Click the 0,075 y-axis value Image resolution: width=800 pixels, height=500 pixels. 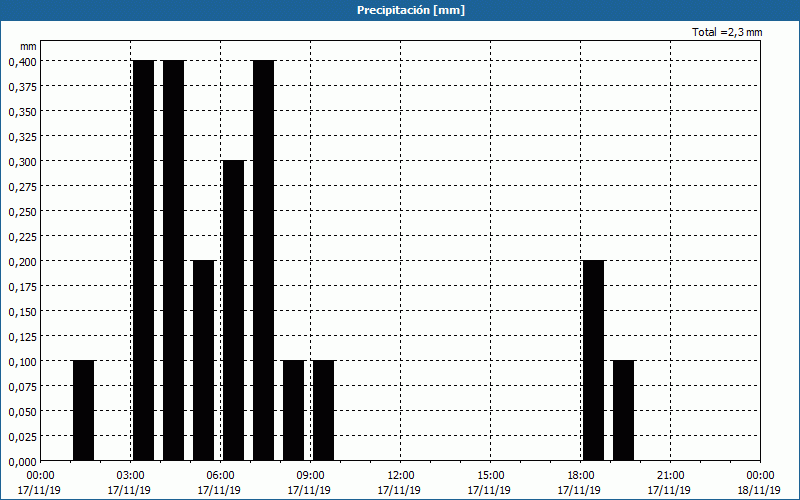22,387
